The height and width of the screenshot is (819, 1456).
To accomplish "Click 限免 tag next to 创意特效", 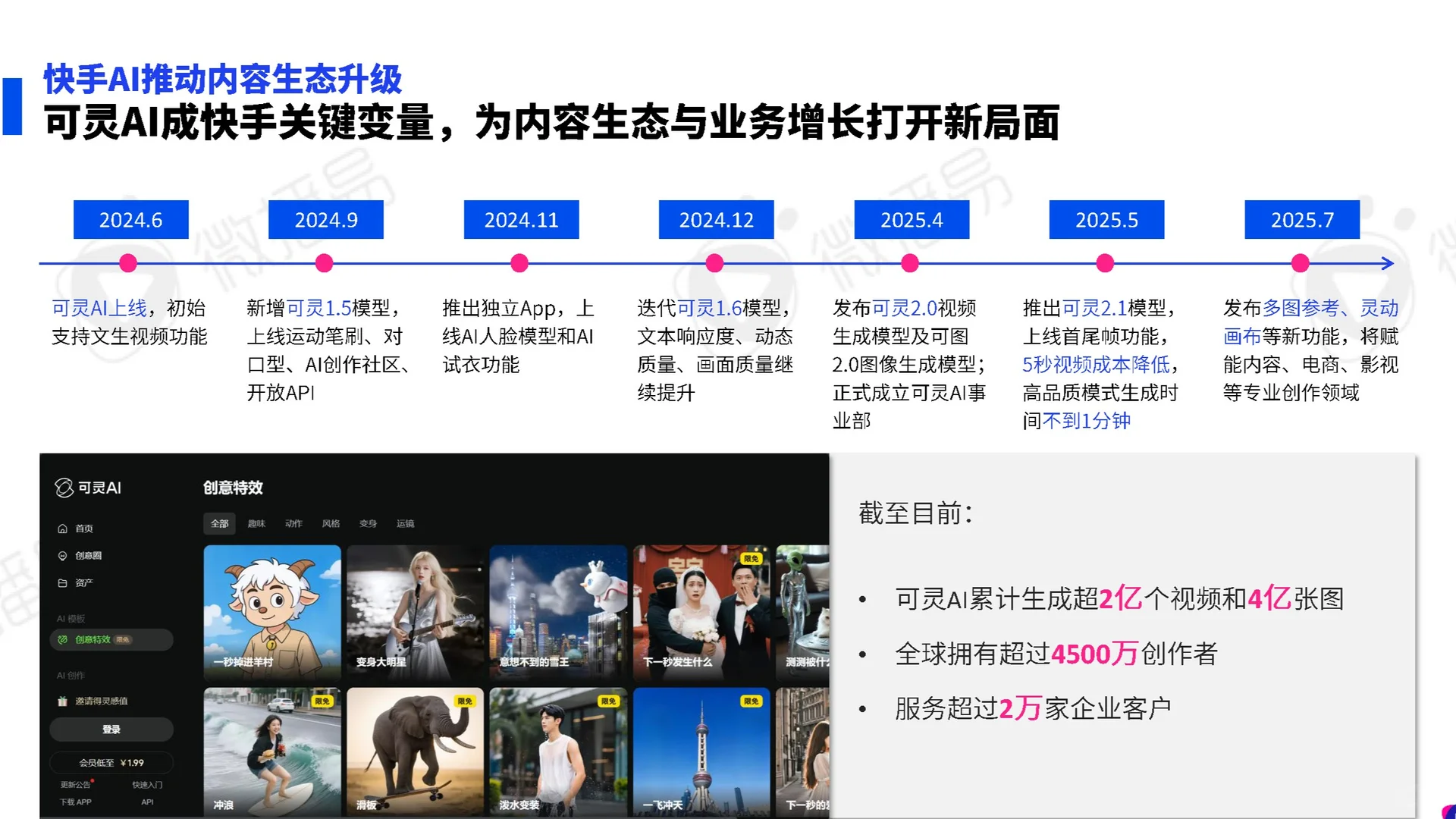I will point(123,640).
